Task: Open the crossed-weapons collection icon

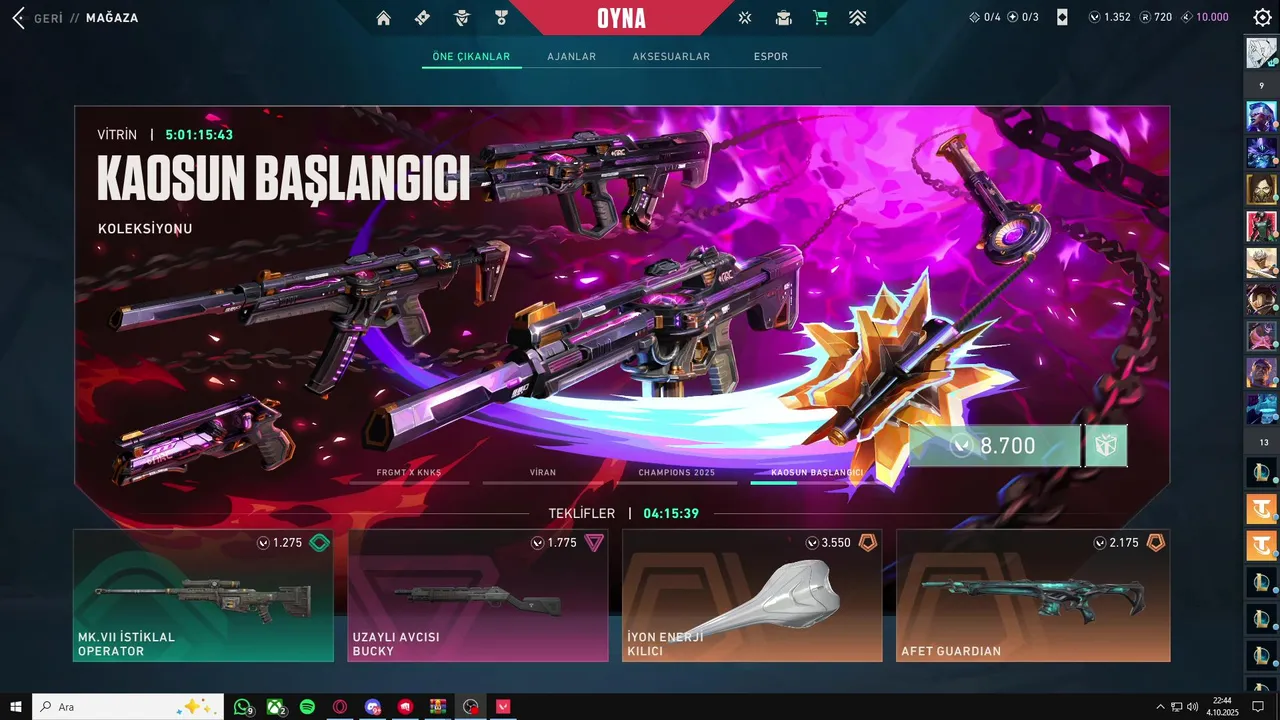Action: (x=745, y=18)
